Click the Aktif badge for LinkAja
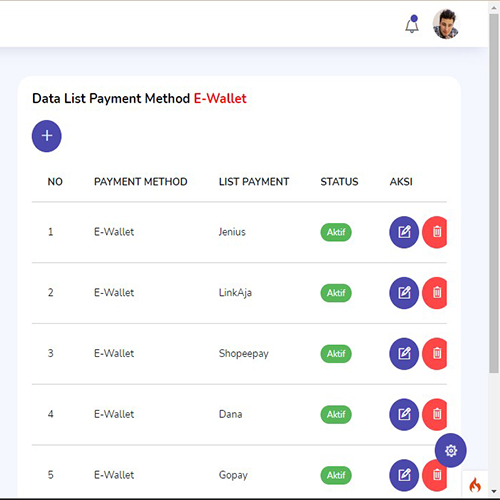Screen dimensions: 500x500 [336, 293]
